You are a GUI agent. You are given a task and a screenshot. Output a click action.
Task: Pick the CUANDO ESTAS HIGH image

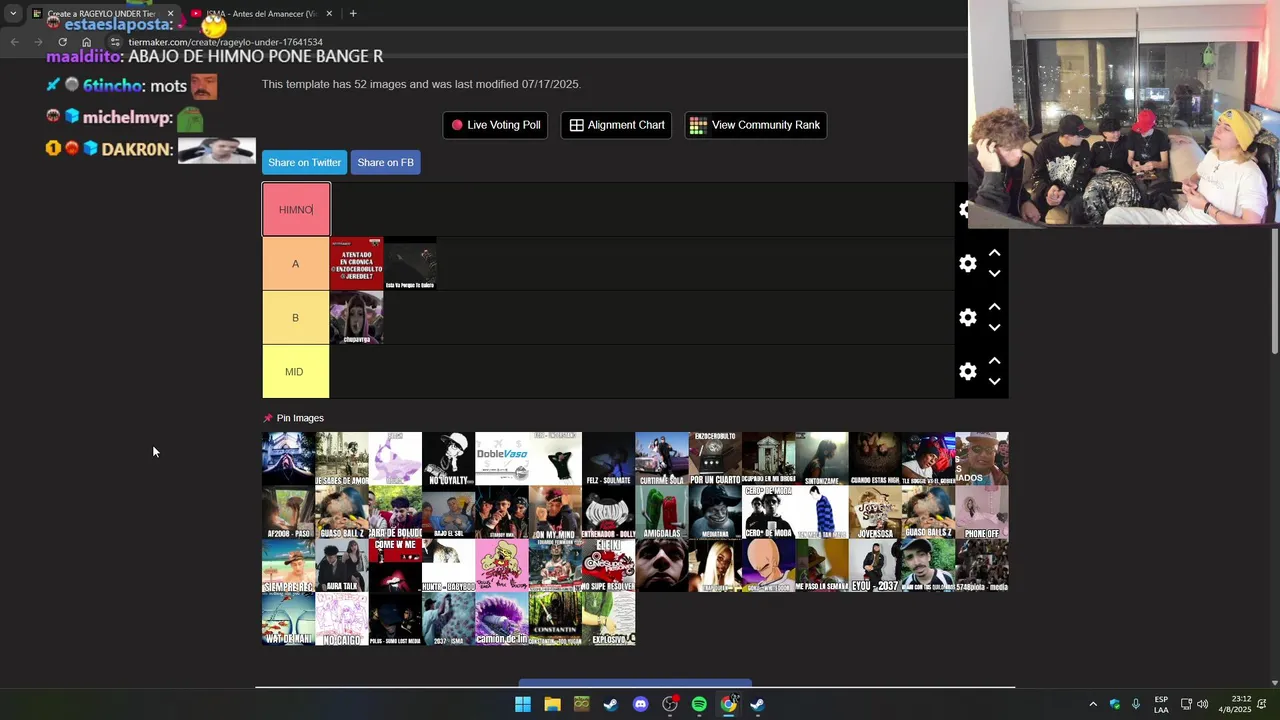[x=875, y=458]
